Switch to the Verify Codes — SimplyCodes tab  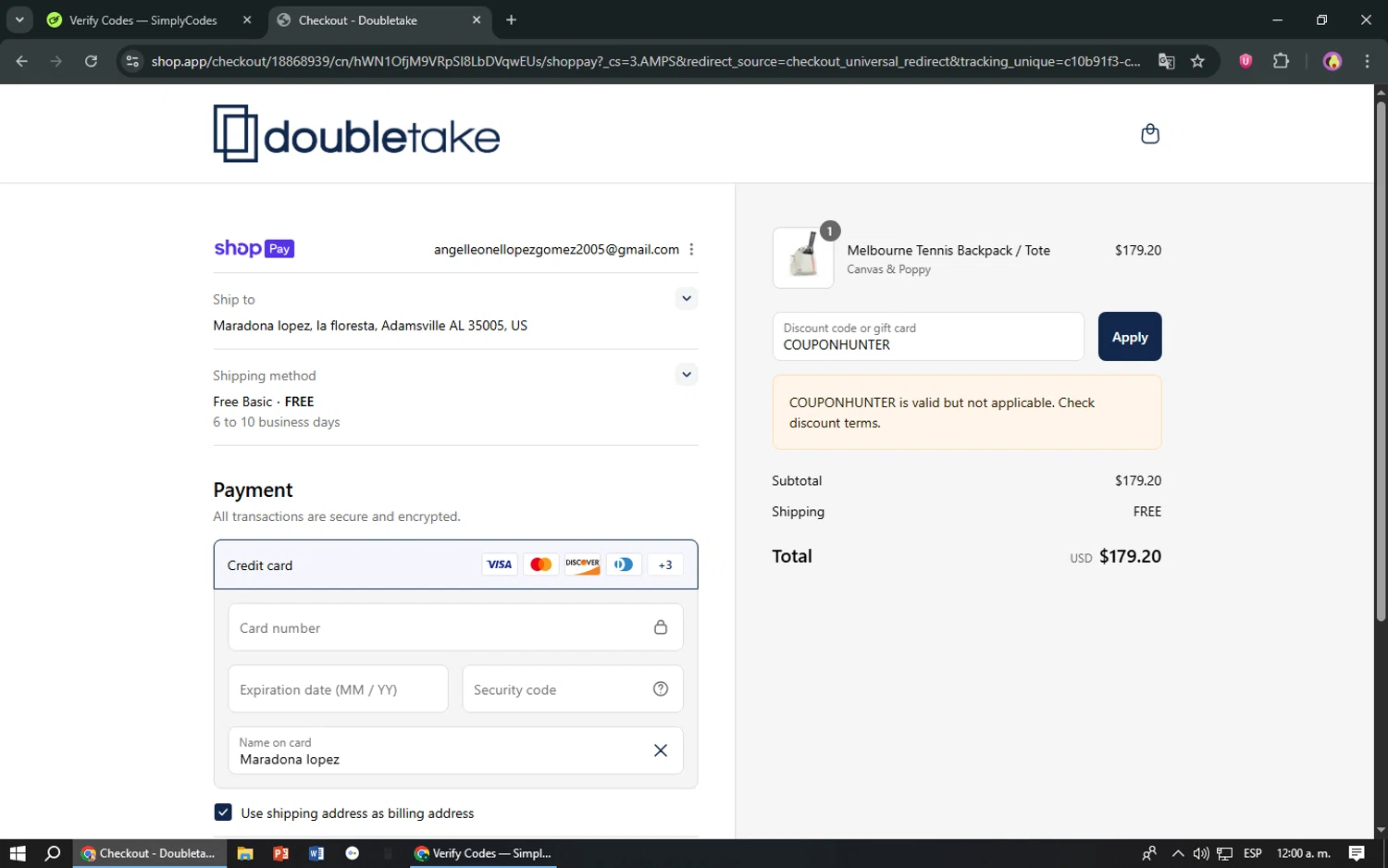click(143, 20)
